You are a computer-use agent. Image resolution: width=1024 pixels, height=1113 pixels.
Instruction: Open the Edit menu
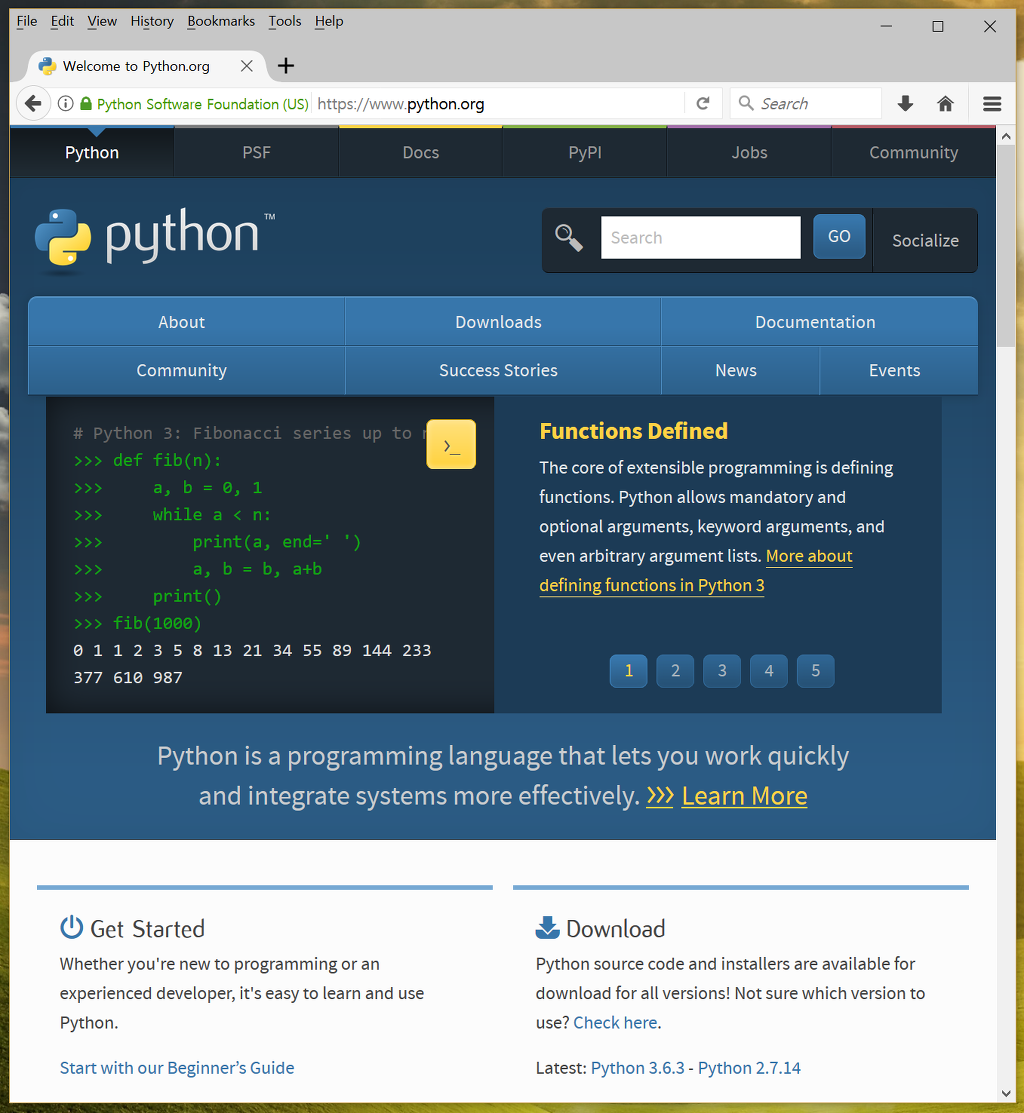point(62,21)
